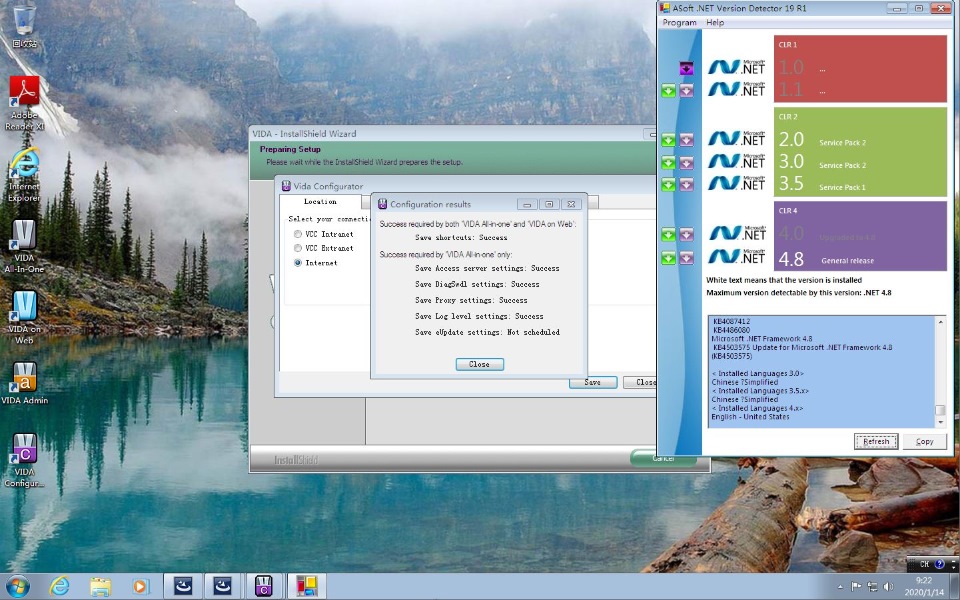Viewport: 960px width, 600px height.
Task: Click the 'General release' label next to 4.8
Action: pos(847,261)
